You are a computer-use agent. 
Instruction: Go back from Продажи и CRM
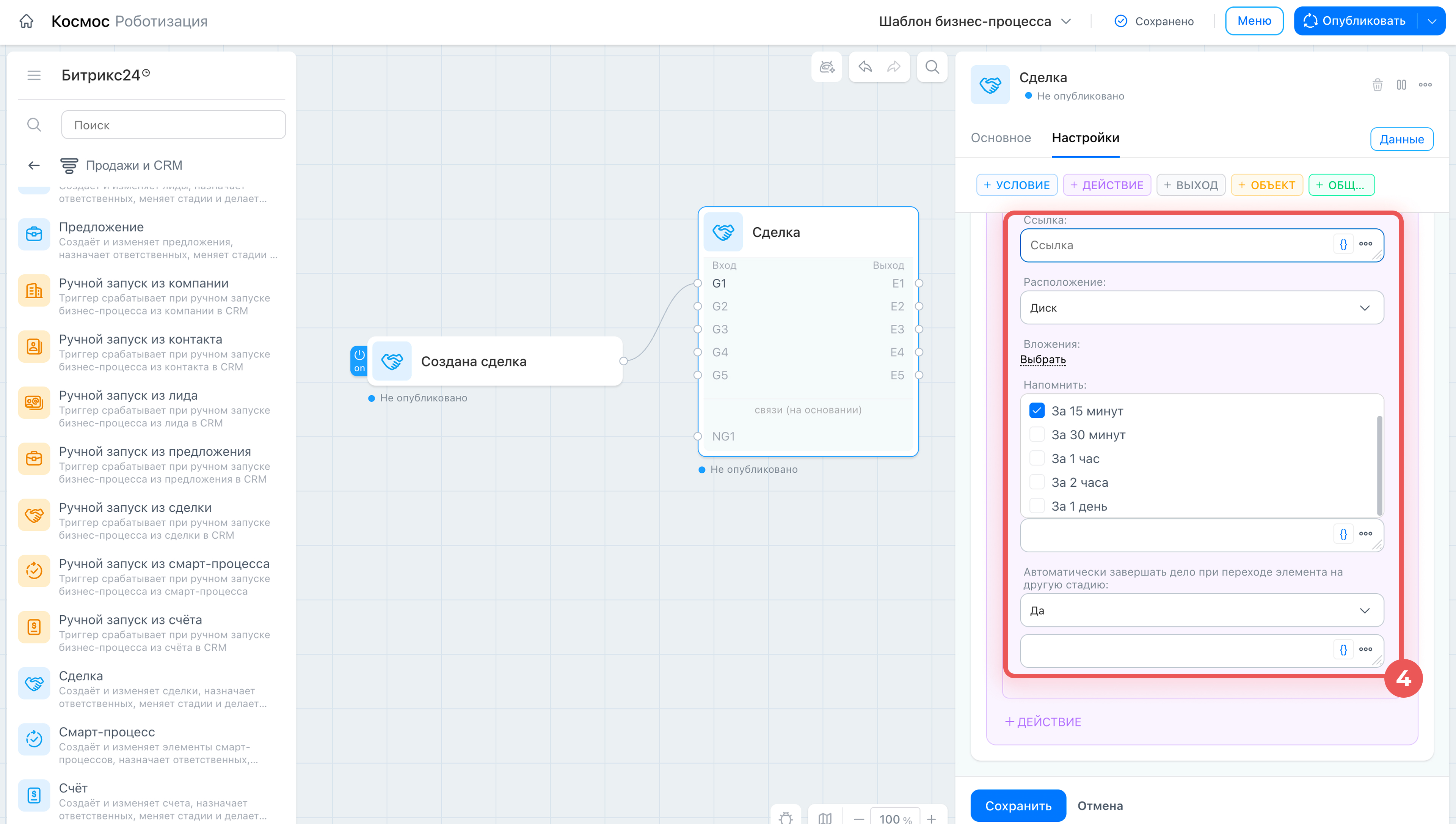click(x=34, y=165)
